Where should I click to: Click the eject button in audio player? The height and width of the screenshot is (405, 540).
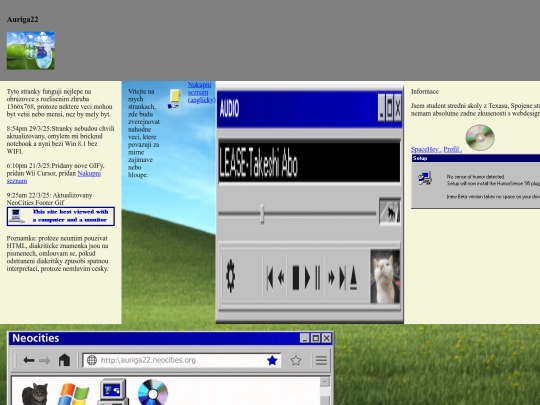[353, 278]
